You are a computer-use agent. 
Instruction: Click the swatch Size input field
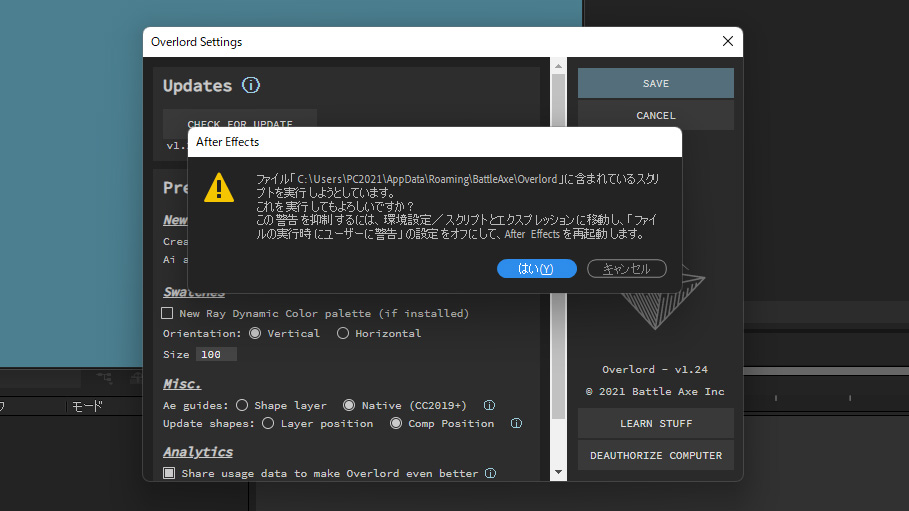point(216,354)
